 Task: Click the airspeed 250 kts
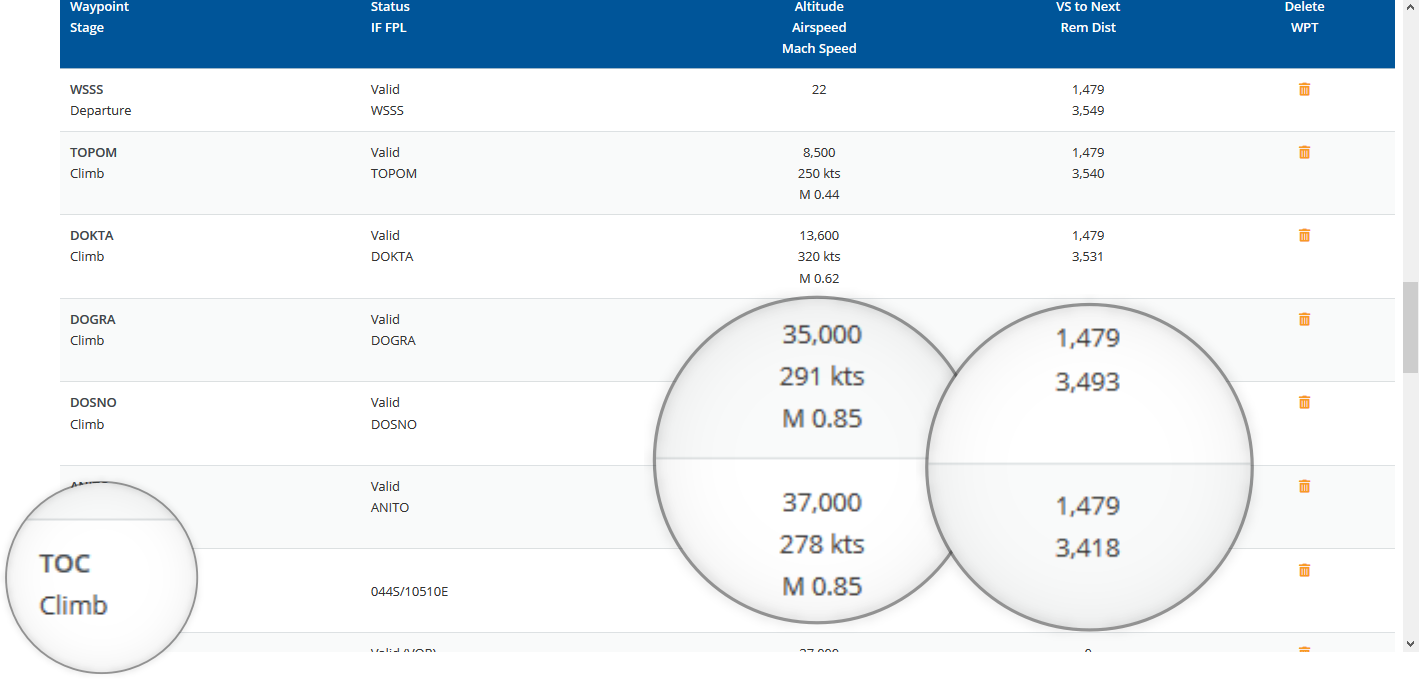[x=819, y=174]
